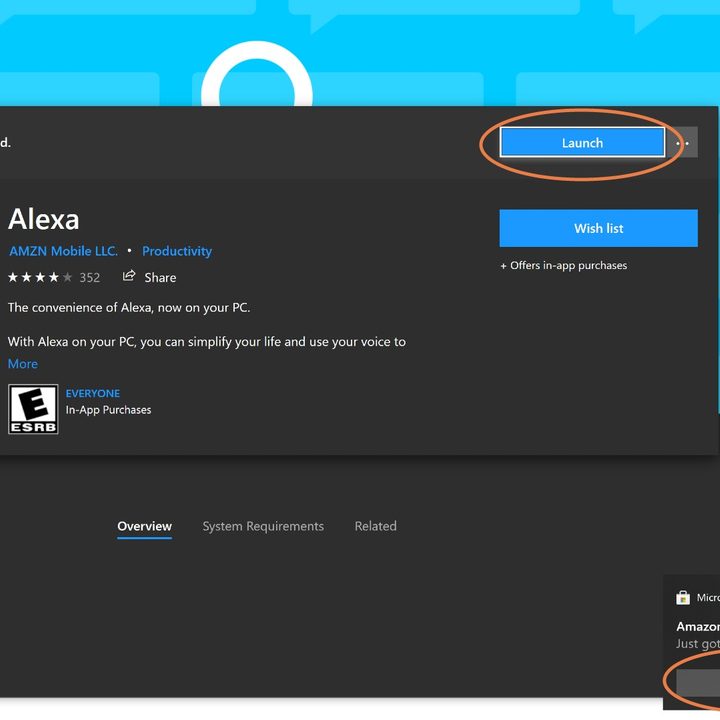The width and height of the screenshot is (720, 720).
Task: Switch to the Overview tab
Action: 145,526
